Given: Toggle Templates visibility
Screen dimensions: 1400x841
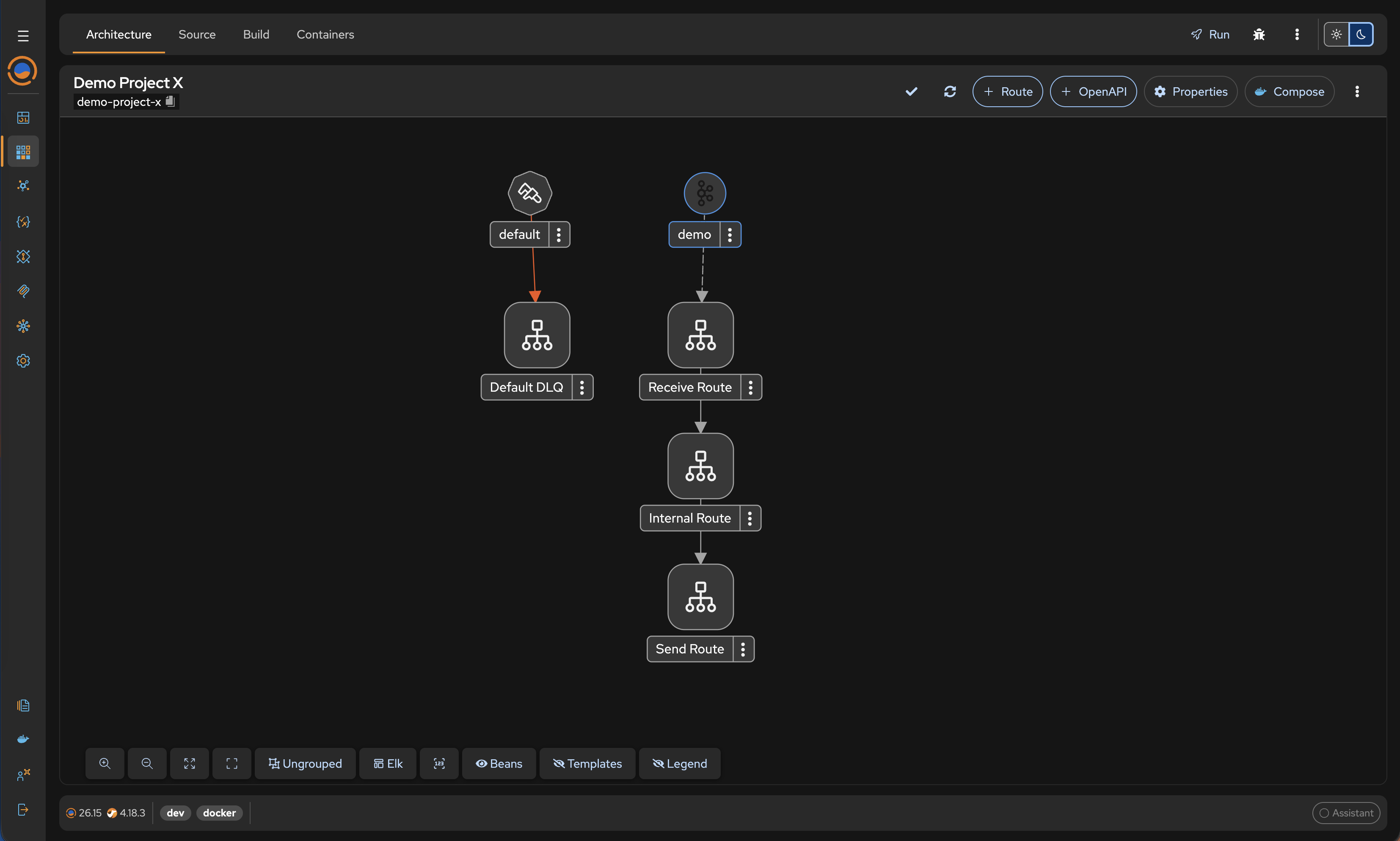Looking at the screenshot, I should coord(587,764).
